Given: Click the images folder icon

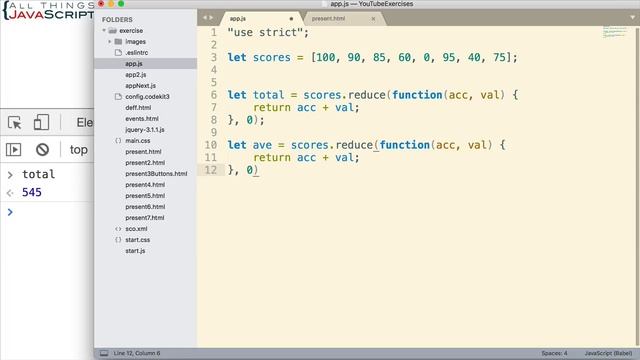Looking at the screenshot, I should point(118,42).
